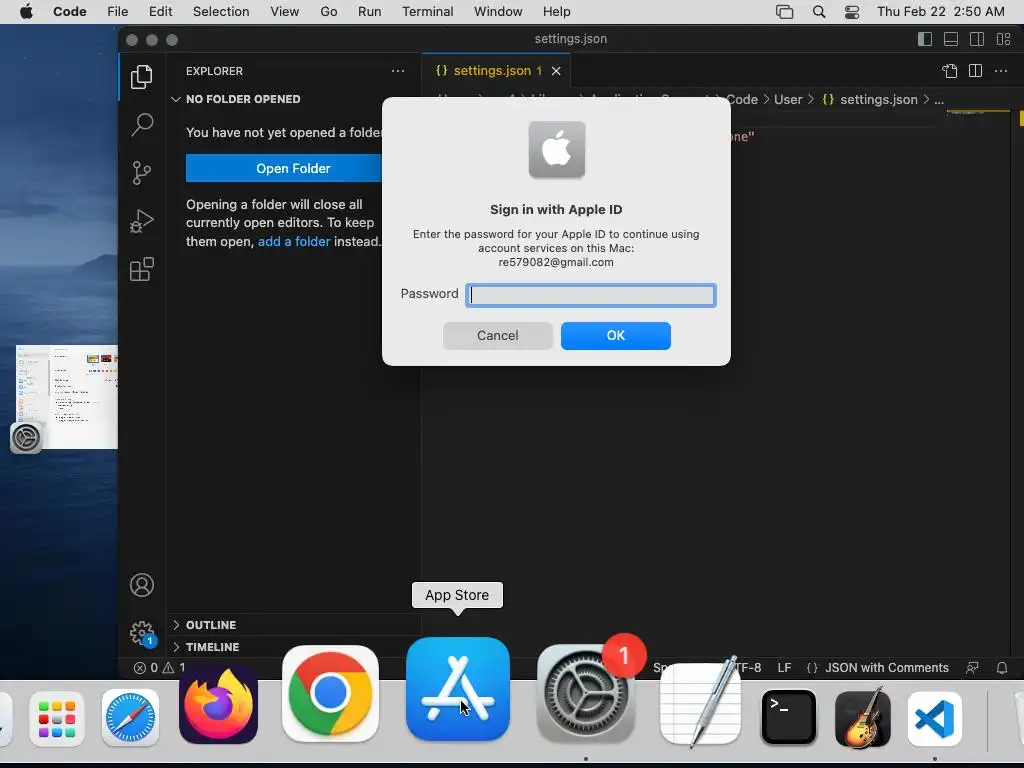Open Spotlight search in menu bar
Viewport: 1024px width, 768px height.
tap(819, 12)
